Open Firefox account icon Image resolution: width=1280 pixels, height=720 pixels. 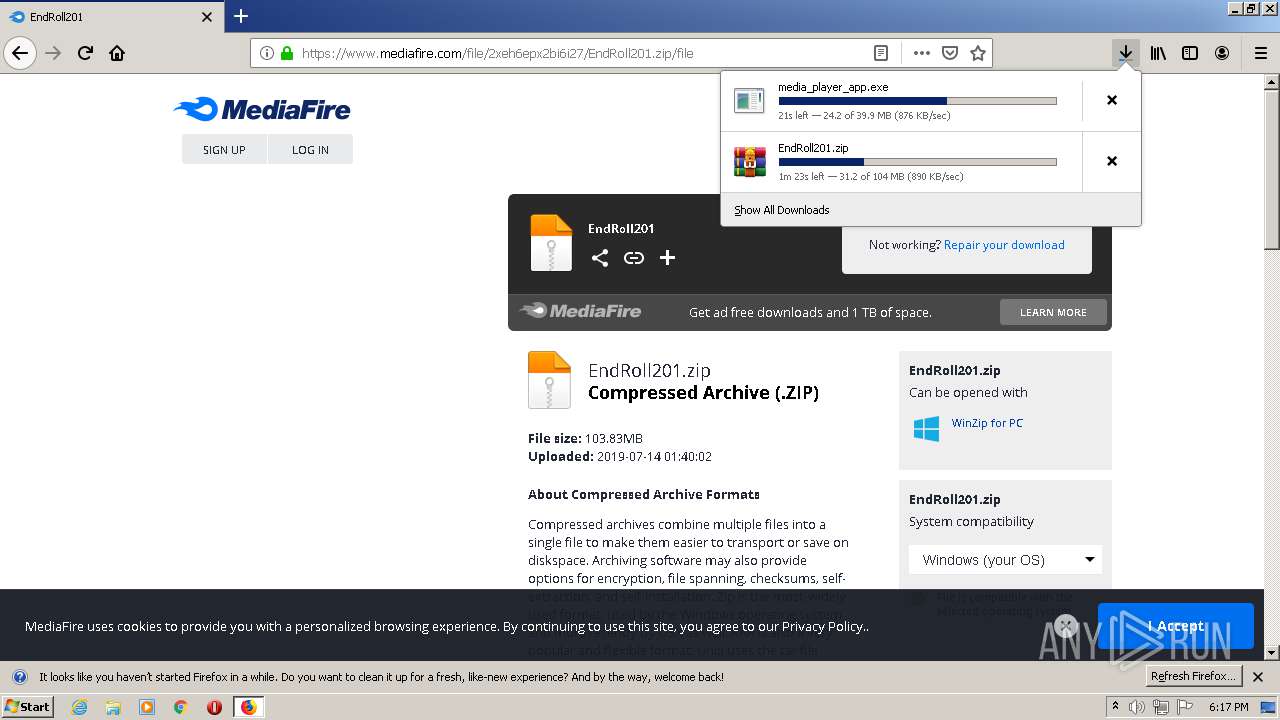pyautogui.click(x=1222, y=53)
